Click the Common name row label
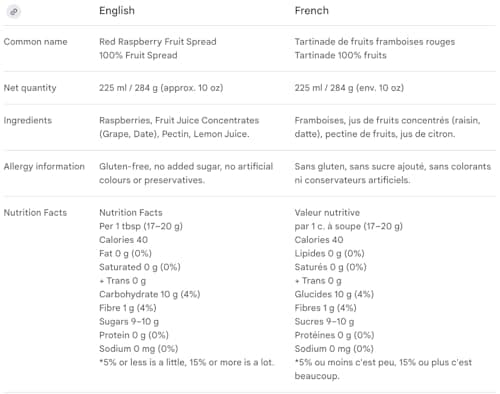 35,42
